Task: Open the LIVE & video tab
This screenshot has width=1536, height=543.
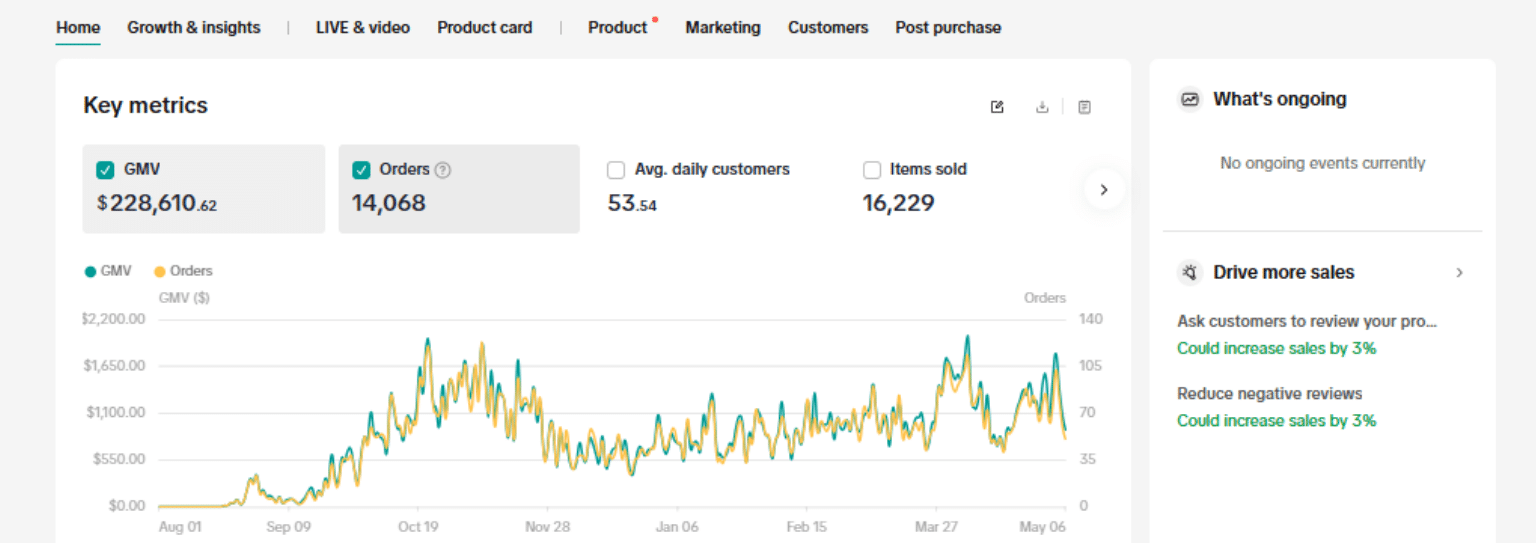Action: coord(362,28)
